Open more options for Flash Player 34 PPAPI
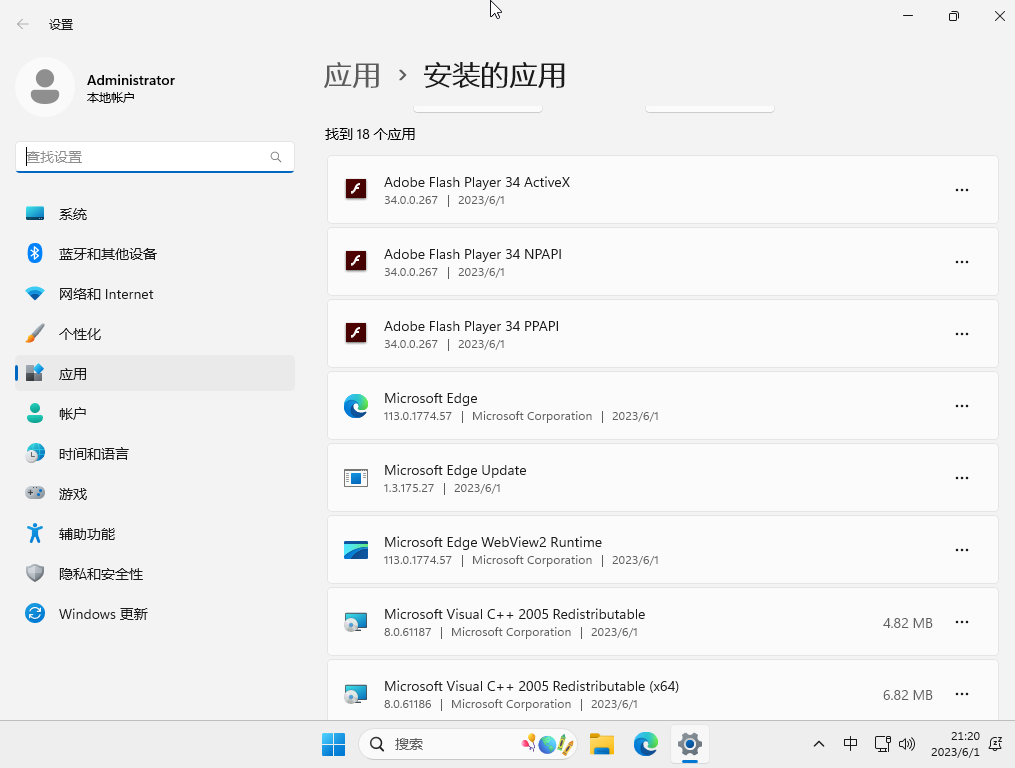Viewport: 1015px width, 768px height. point(962,333)
